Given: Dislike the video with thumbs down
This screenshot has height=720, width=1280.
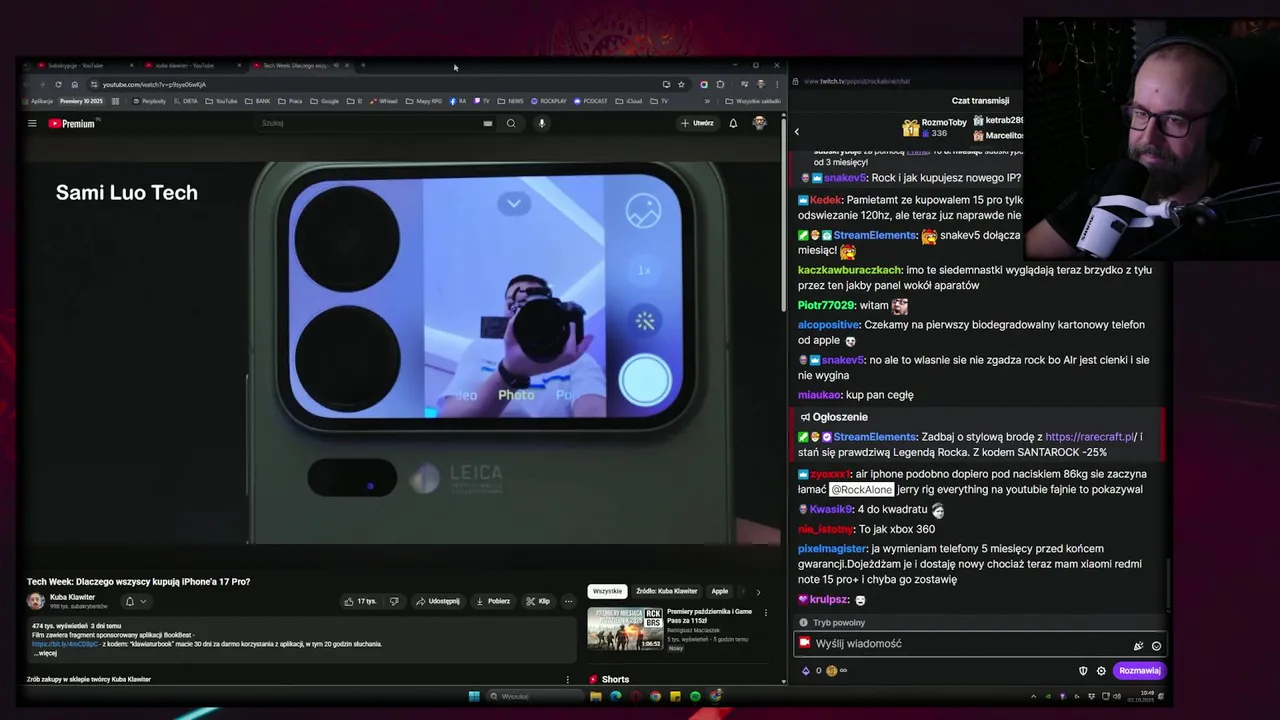Looking at the screenshot, I should coord(393,601).
